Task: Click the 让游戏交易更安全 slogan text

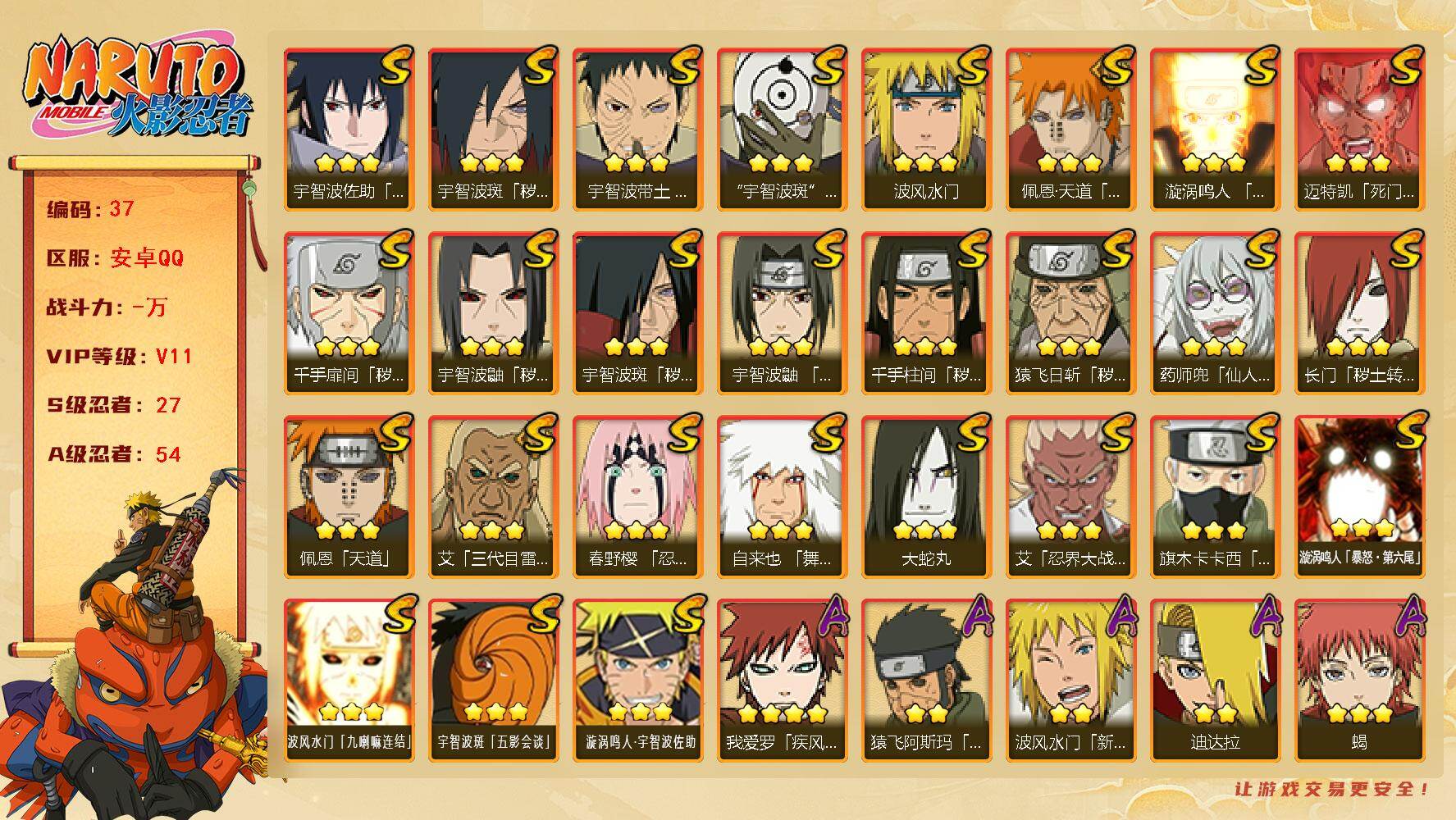Action: (x=1333, y=789)
